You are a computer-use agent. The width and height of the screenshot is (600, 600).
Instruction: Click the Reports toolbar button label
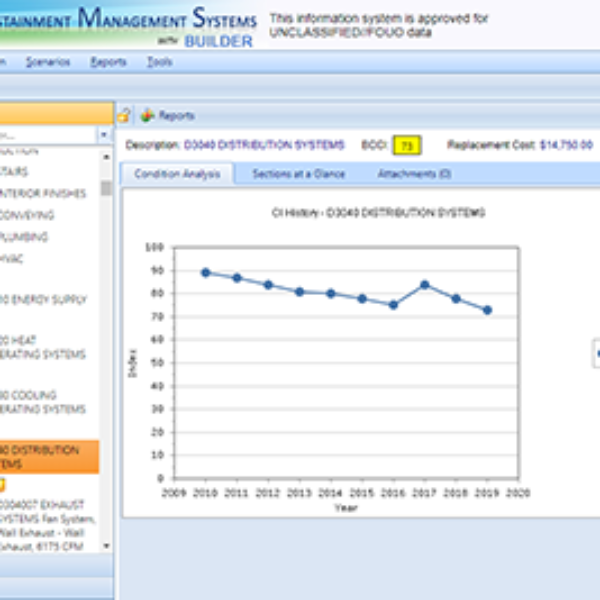pos(176,116)
